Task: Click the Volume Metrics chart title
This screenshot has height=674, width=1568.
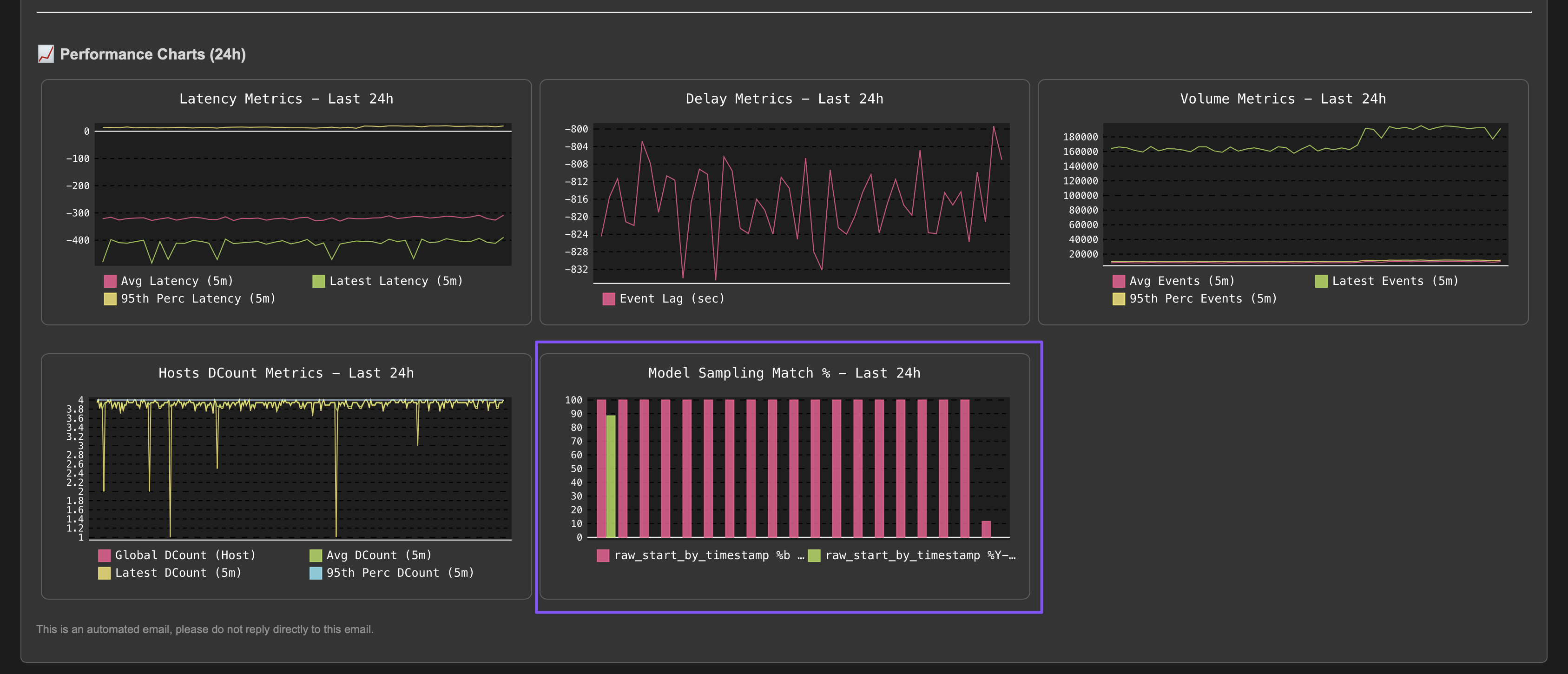Action: [1283, 99]
